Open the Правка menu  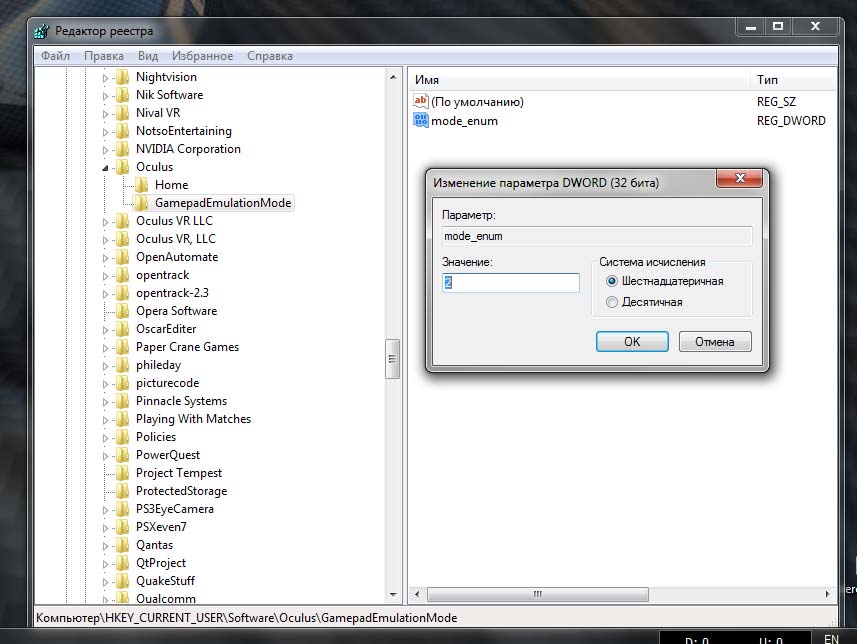[104, 56]
